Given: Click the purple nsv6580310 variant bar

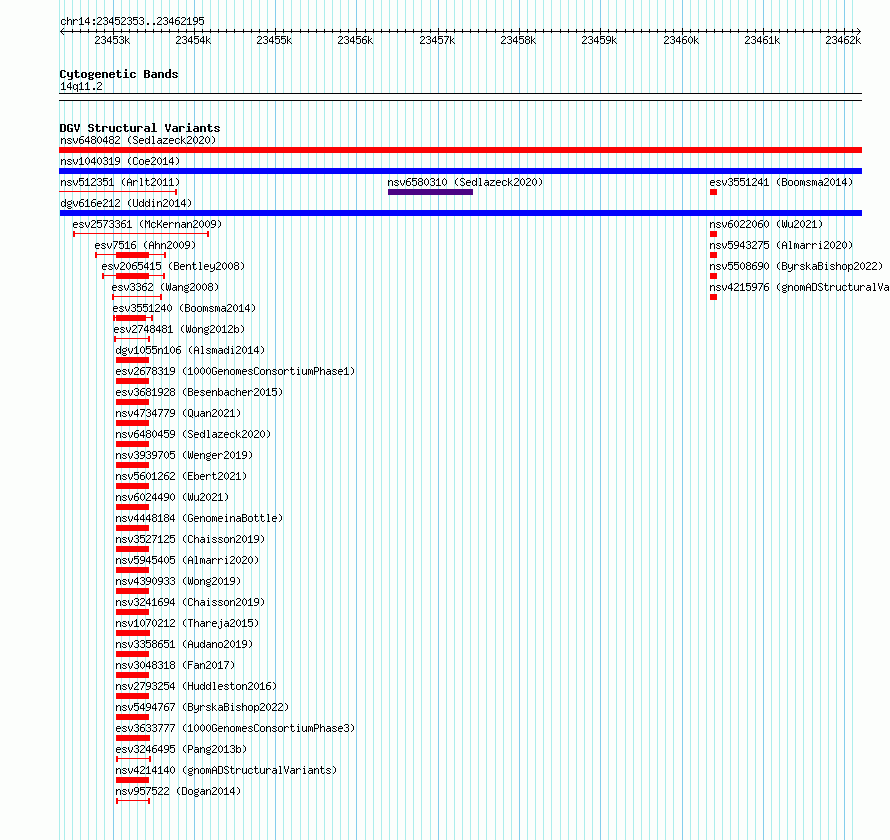Looking at the screenshot, I should click(430, 192).
